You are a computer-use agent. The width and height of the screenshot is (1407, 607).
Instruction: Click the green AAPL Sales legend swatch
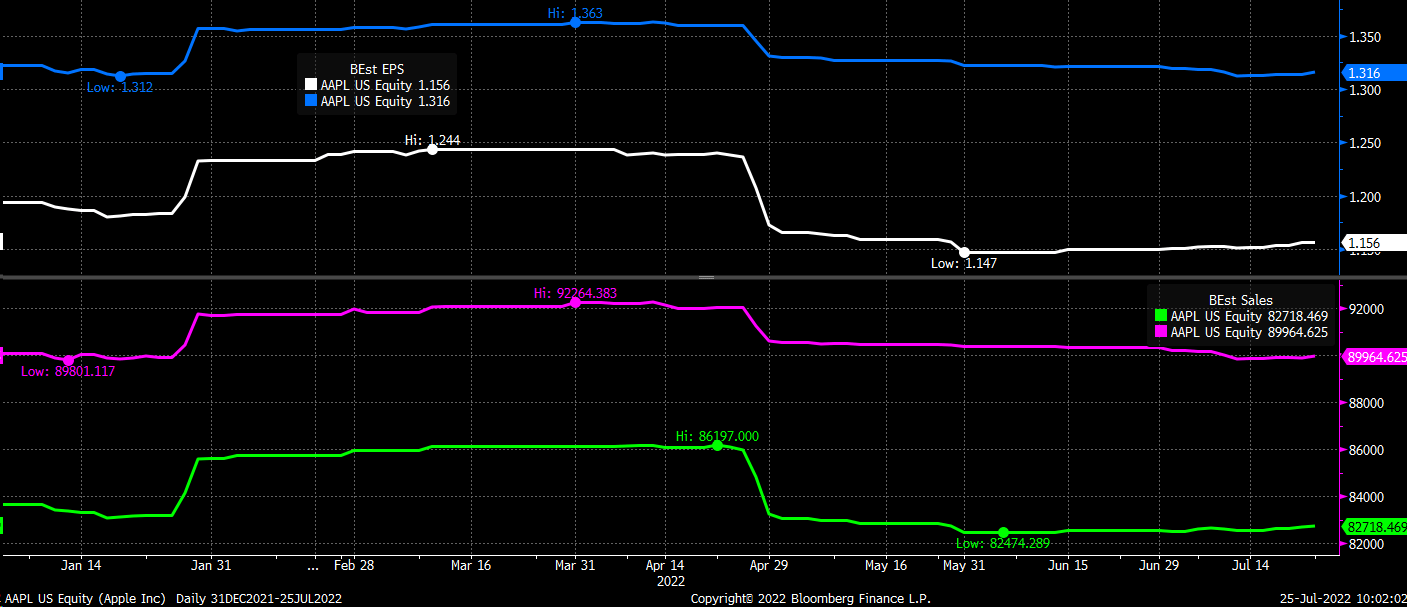tap(1161, 316)
